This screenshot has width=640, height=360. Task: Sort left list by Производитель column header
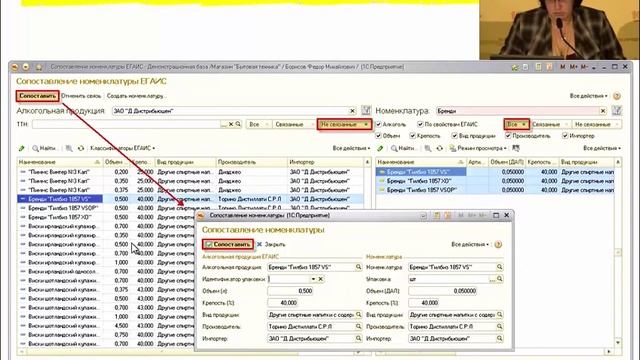[251, 162]
